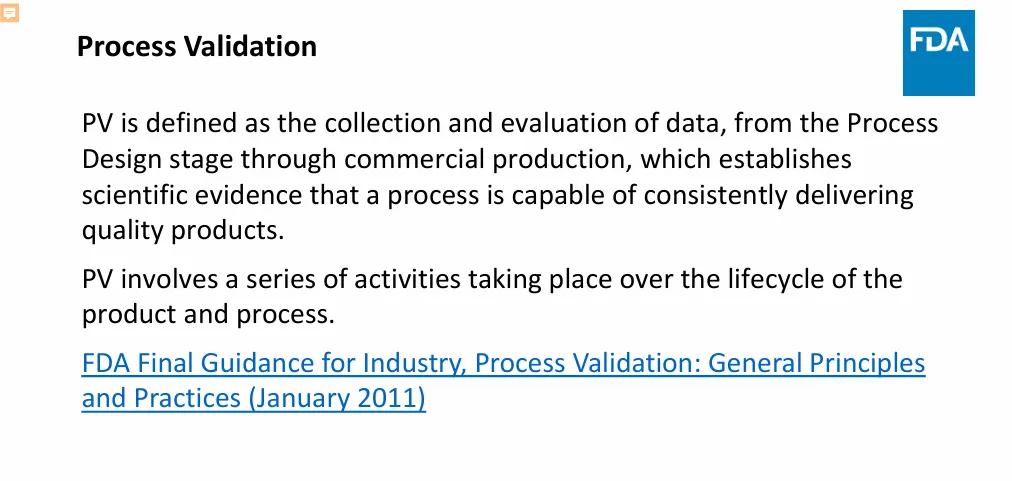The width and height of the screenshot is (1012, 481).
Task: Click the phrase "consistently delivering" in the text
Action: coord(779,195)
